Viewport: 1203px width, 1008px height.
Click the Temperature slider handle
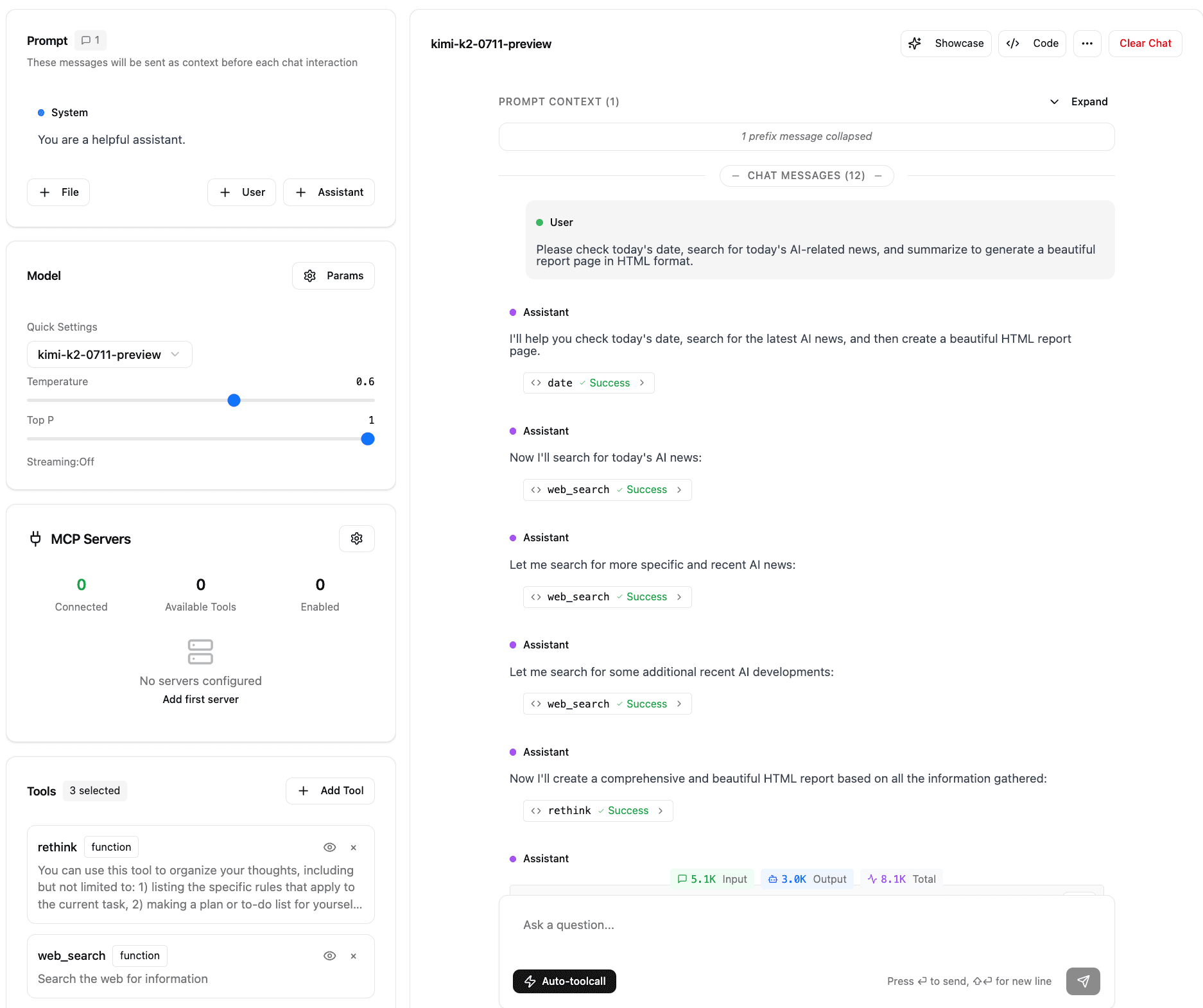tap(234, 401)
